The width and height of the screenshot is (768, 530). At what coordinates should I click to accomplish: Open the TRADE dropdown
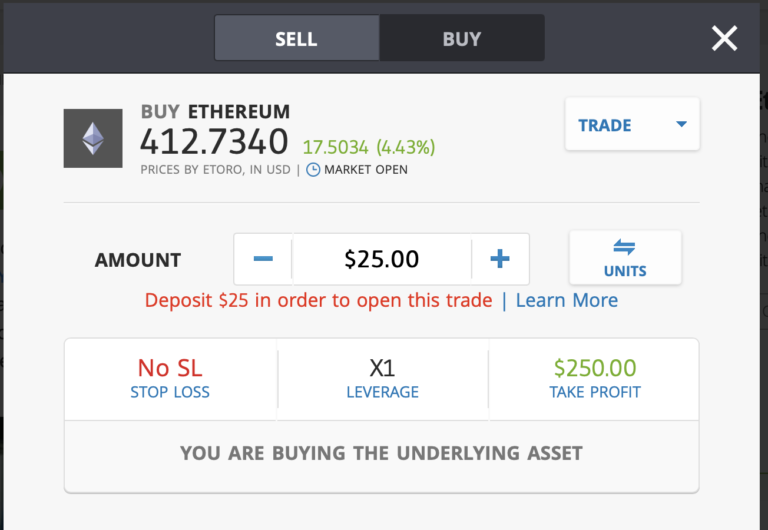631,125
